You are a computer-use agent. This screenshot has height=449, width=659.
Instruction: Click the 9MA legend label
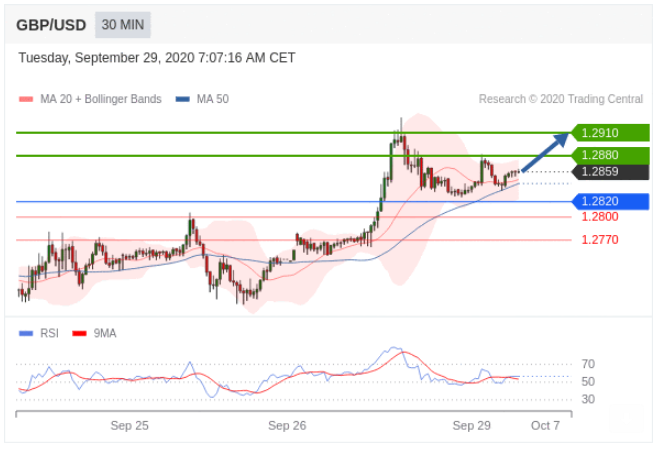pyautogui.click(x=105, y=334)
